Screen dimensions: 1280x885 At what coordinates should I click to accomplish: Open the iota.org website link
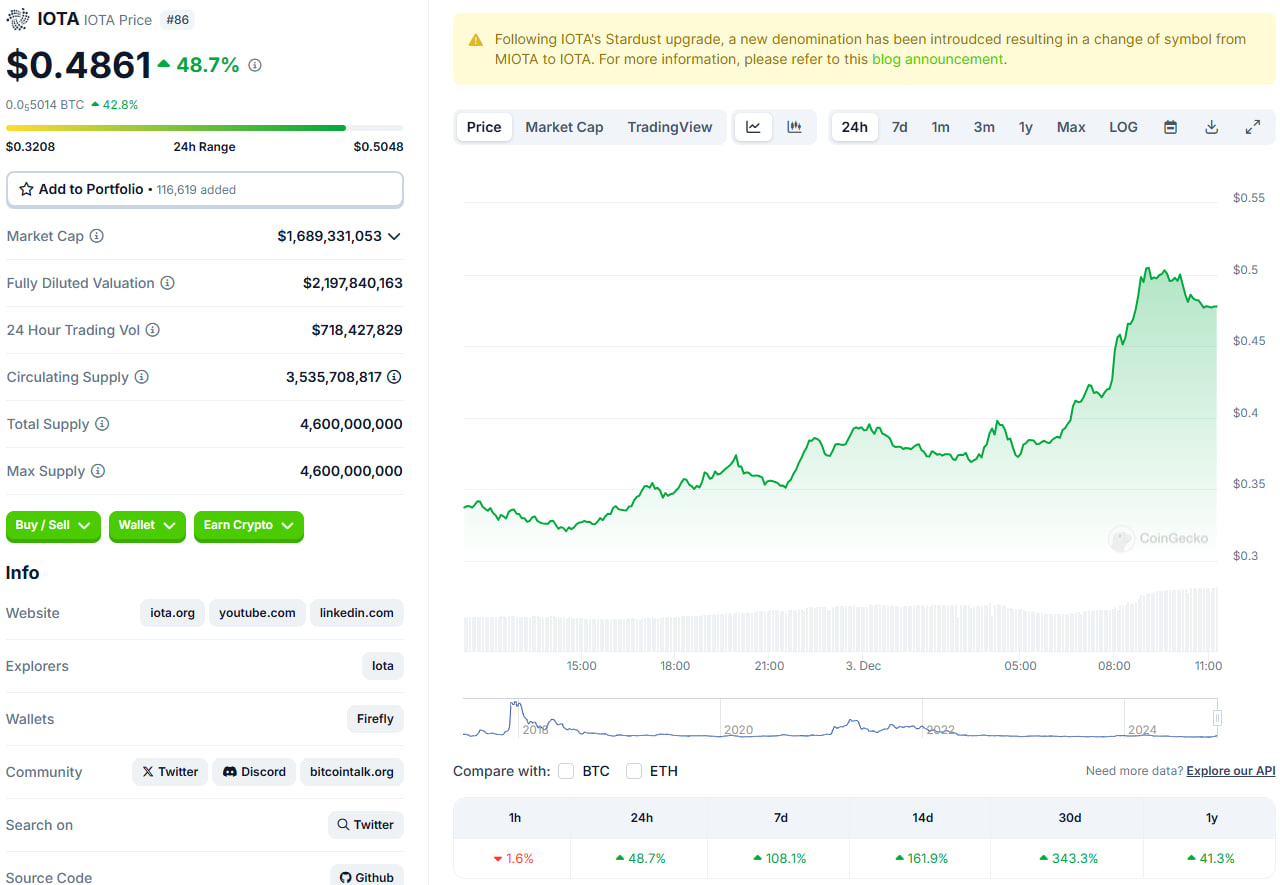[x=173, y=613]
